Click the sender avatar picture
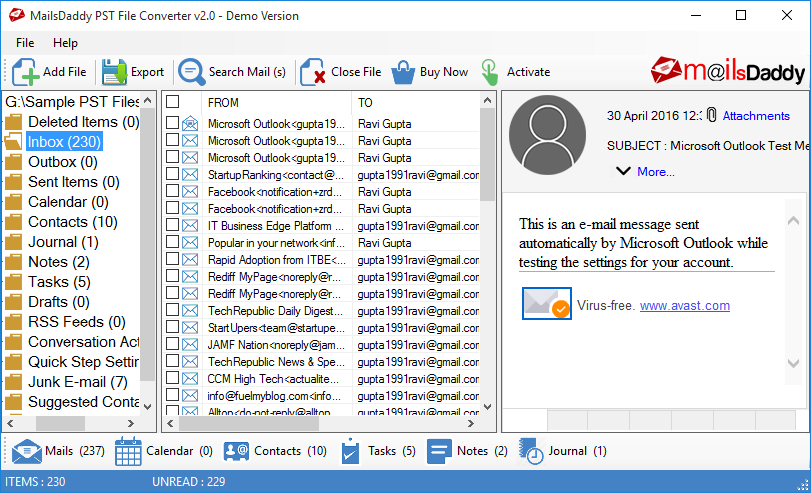811x493 pixels. pyautogui.click(x=547, y=135)
